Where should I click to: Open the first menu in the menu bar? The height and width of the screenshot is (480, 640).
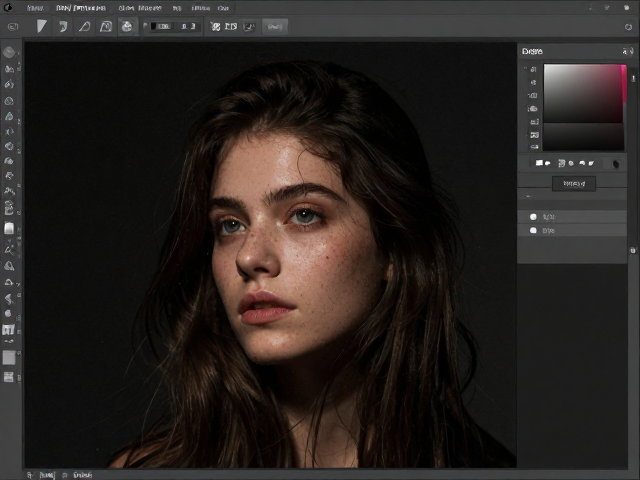pos(35,8)
